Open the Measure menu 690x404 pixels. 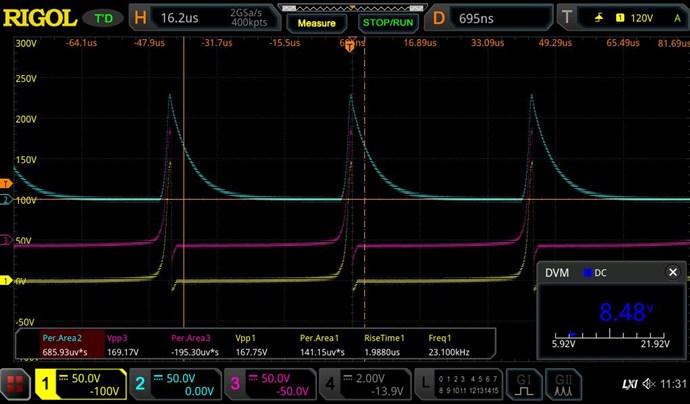316,23
